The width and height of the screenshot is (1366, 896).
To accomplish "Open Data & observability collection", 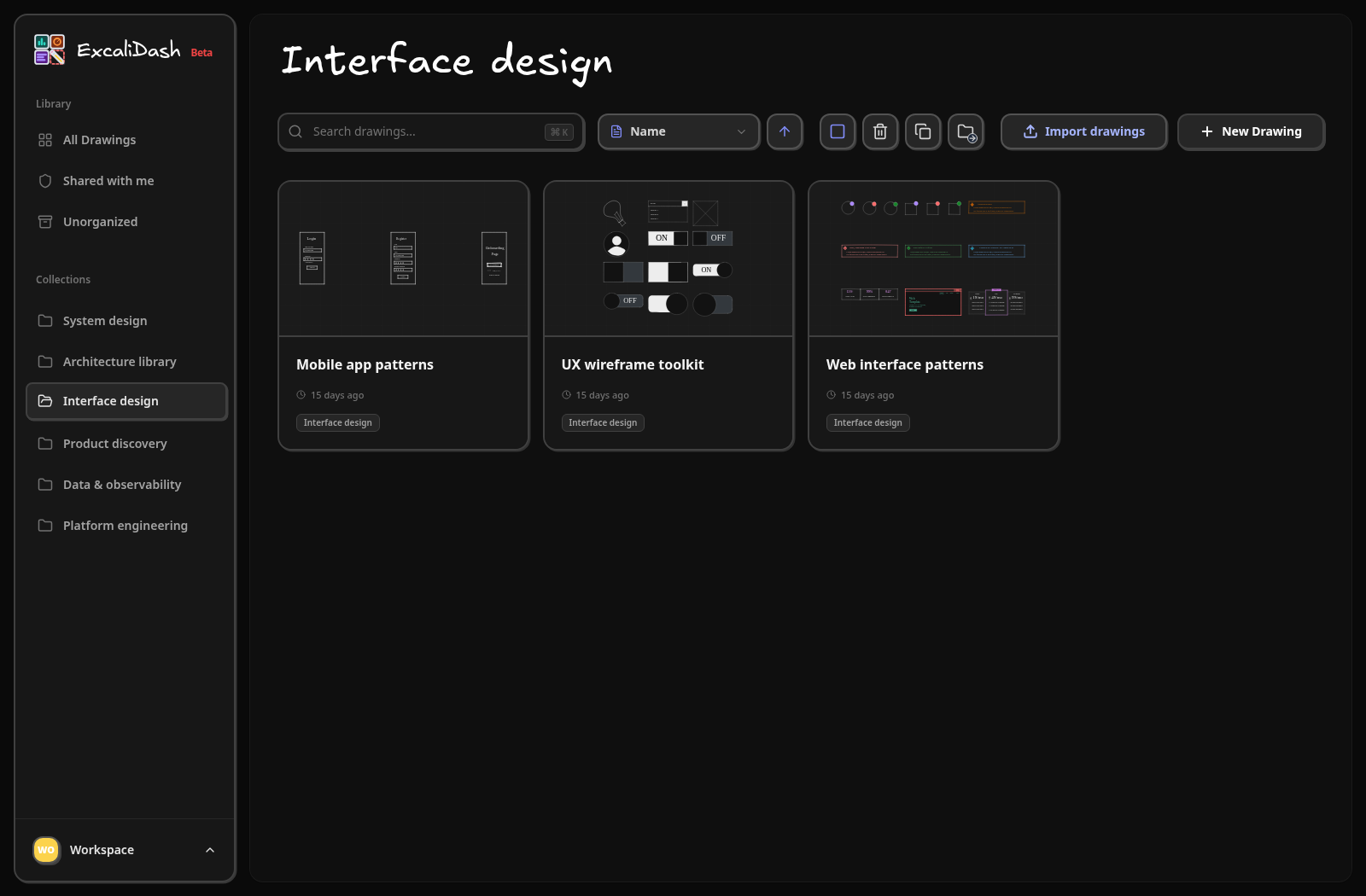I will [x=126, y=485].
